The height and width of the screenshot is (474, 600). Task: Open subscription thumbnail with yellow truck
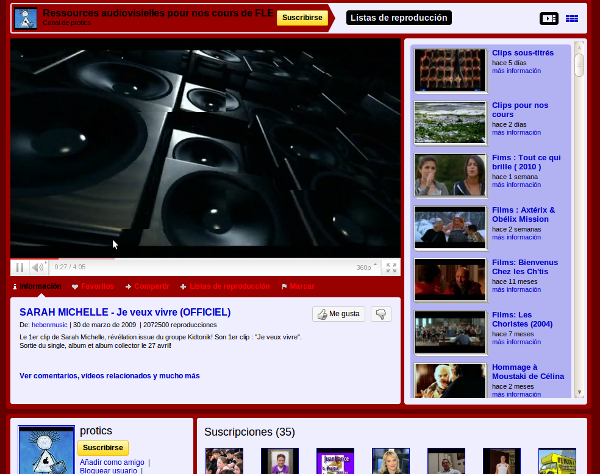coord(557,461)
